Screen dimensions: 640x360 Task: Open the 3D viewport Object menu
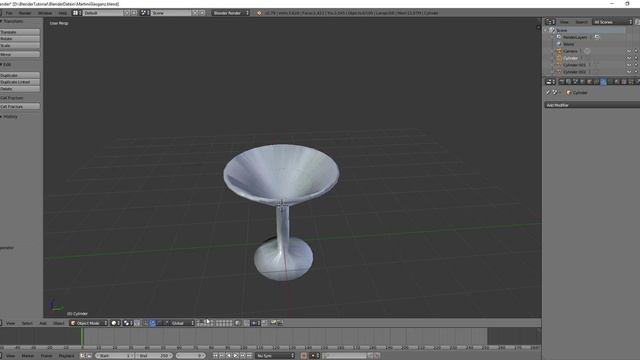pyautogui.click(x=58, y=323)
